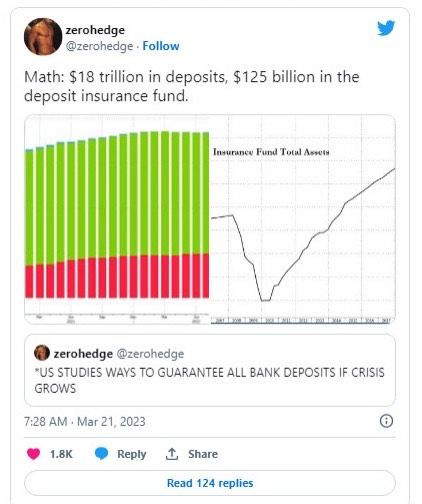
Task: Open quoted tweet about guaranteeing bank deposits
Action: coord(210,370)
